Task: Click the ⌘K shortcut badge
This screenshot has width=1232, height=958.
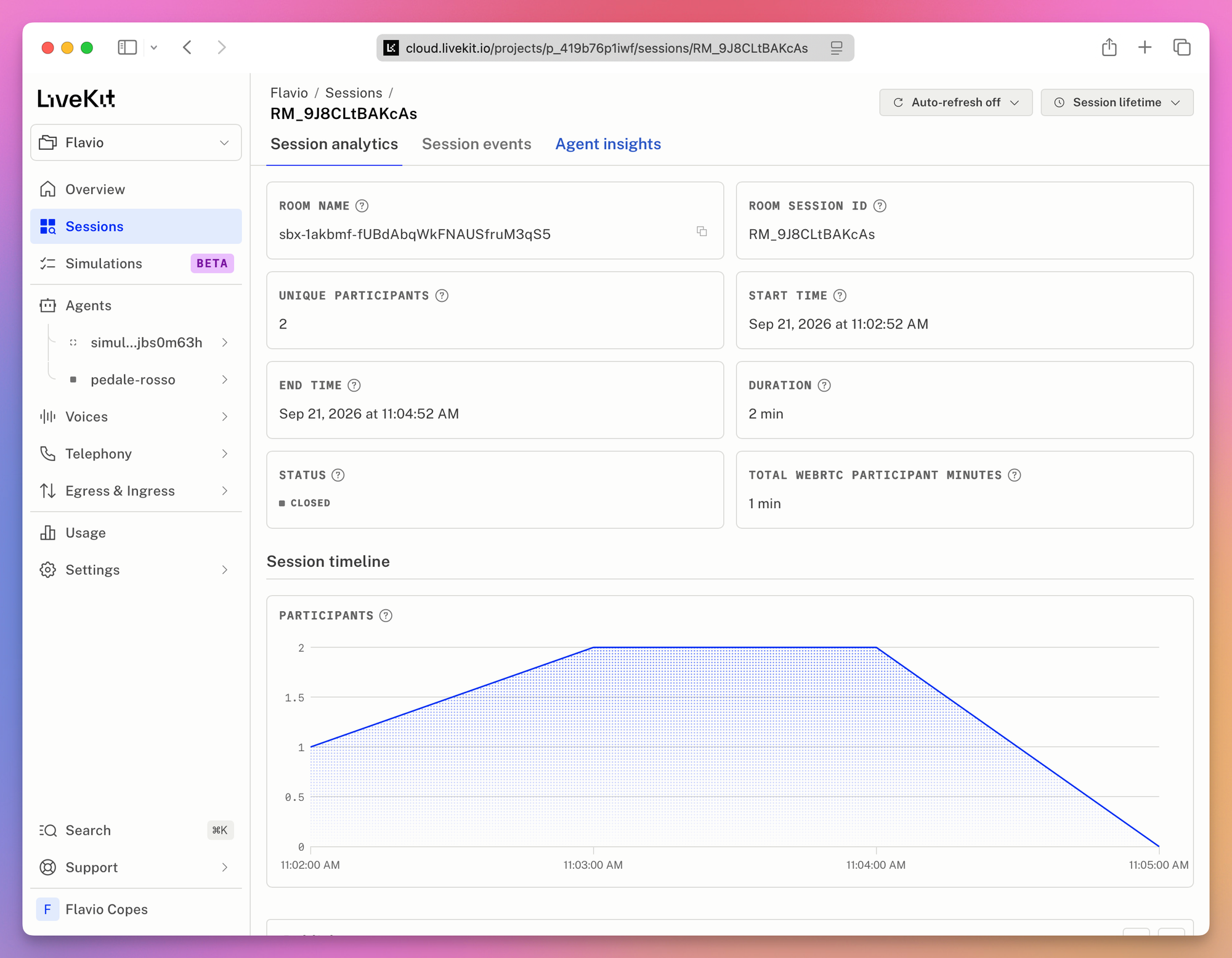Action: coord(220,830)
